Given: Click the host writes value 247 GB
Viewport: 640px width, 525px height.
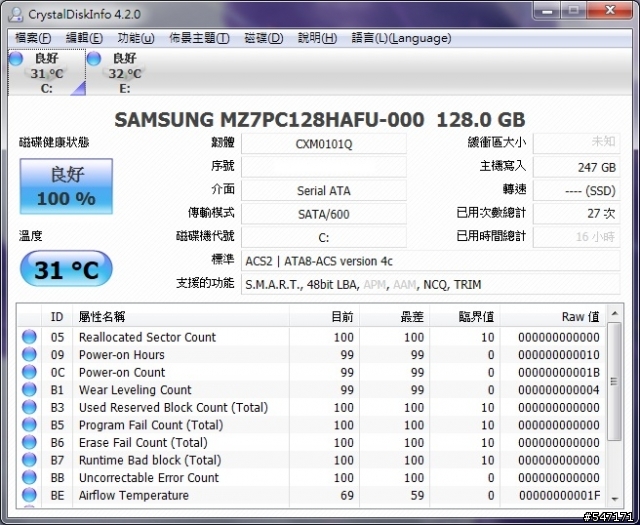Looking at the screenshot, I should pos(576,167).
